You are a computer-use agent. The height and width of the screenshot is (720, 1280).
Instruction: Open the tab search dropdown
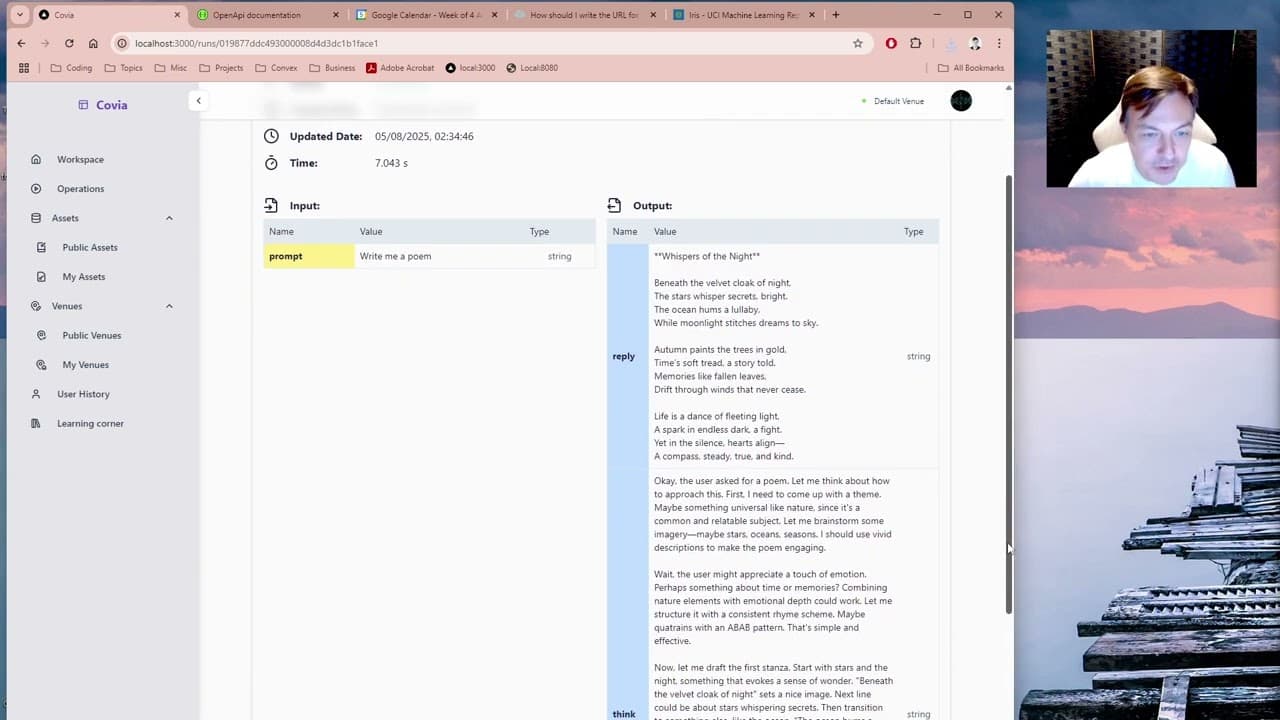pos(19,15)
